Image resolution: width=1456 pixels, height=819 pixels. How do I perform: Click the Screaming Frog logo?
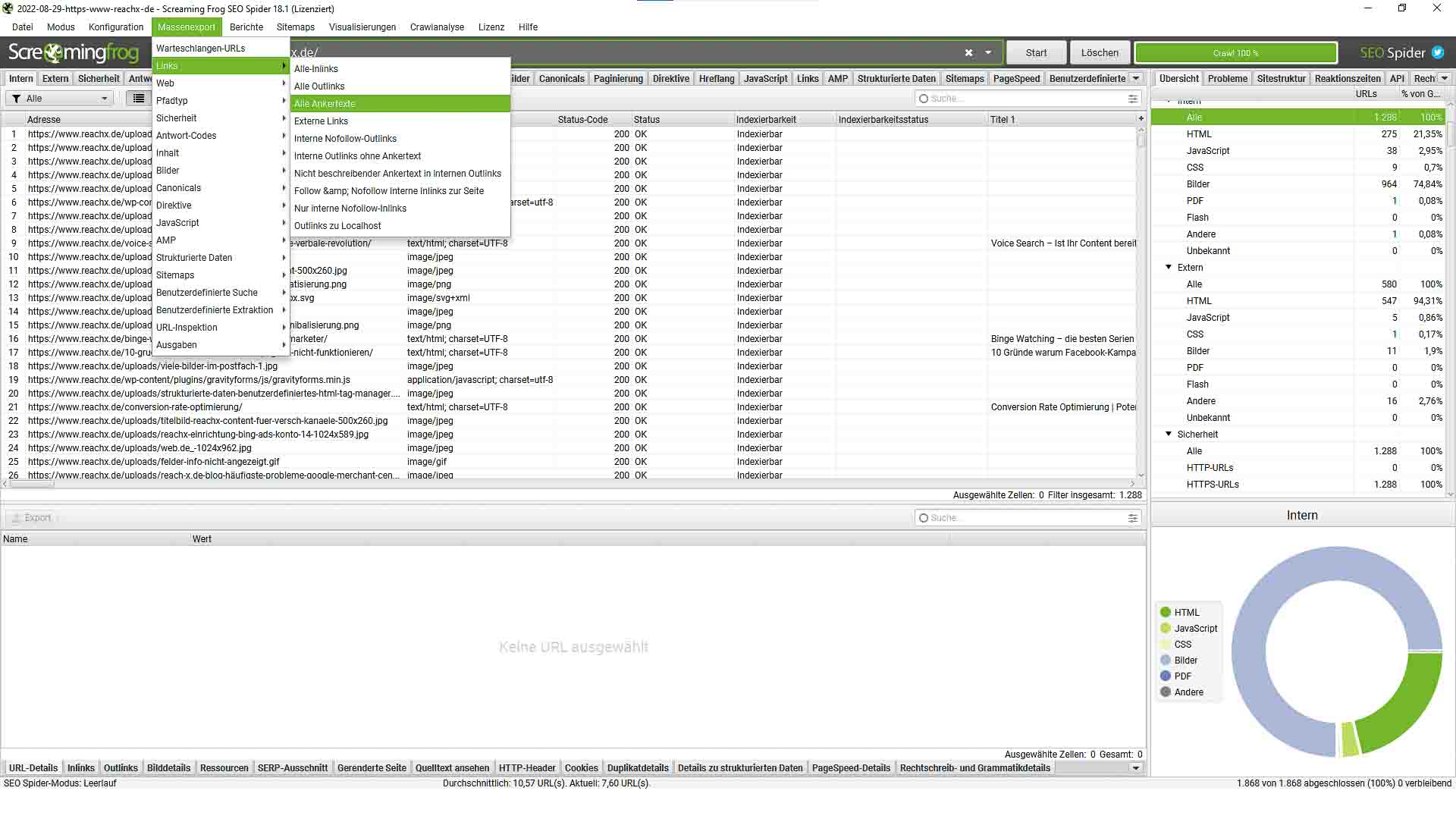coord(74,53)
